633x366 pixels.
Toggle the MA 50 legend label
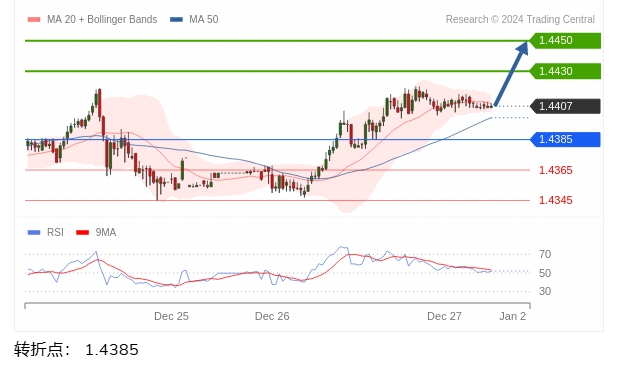204,19
